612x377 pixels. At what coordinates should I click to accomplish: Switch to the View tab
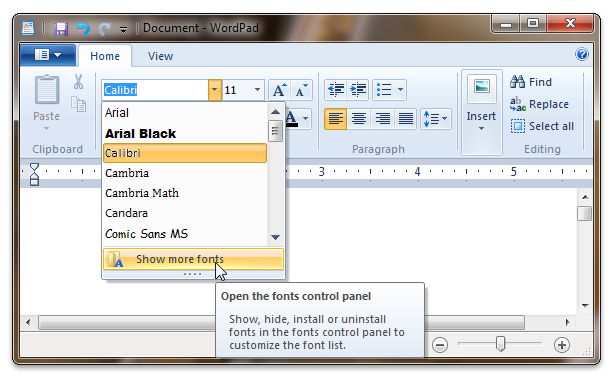(x=160, y=56)
